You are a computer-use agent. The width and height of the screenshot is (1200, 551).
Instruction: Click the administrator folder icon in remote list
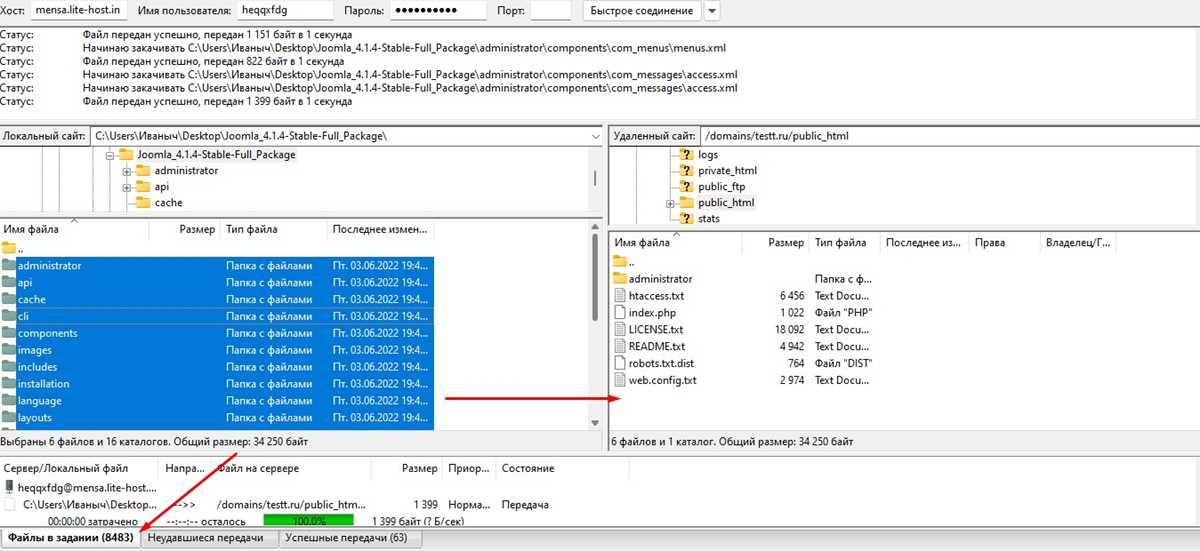point(619,279)
